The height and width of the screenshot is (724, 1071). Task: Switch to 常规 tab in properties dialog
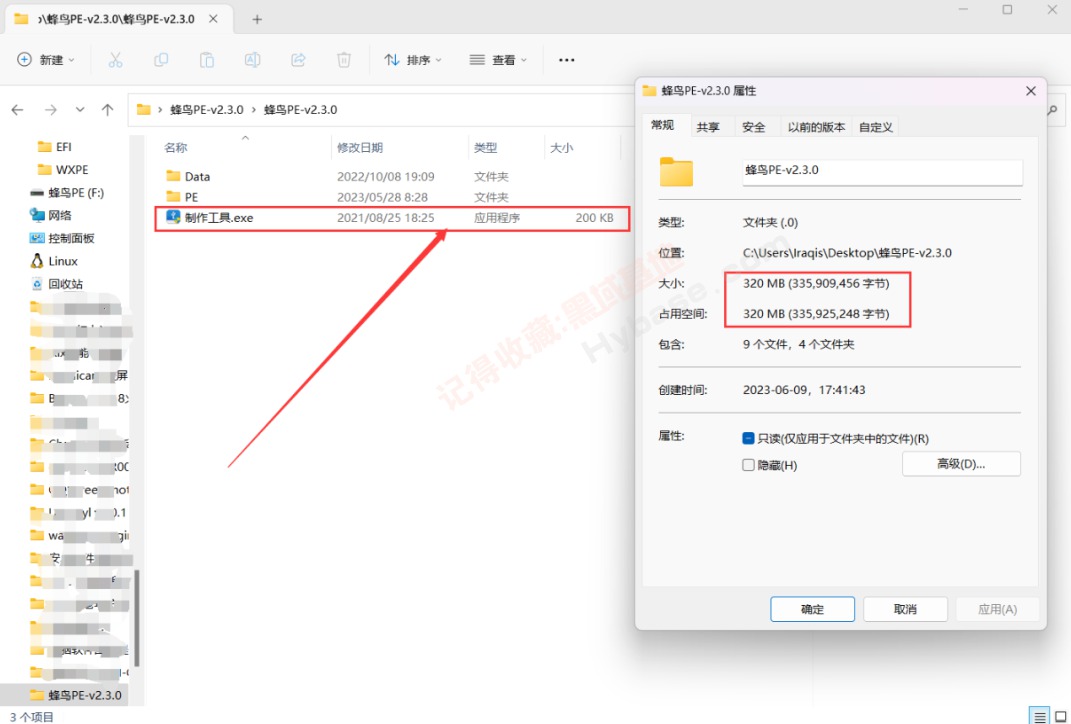663,125
